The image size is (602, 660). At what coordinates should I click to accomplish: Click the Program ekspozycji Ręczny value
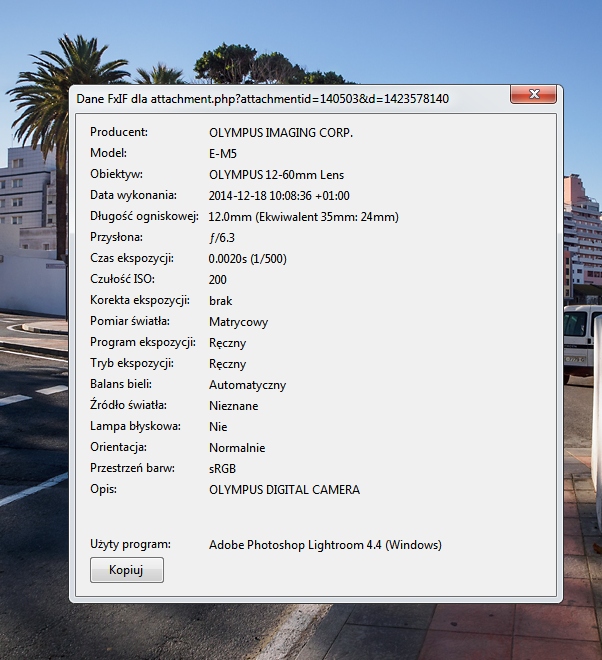pos(227,343)
